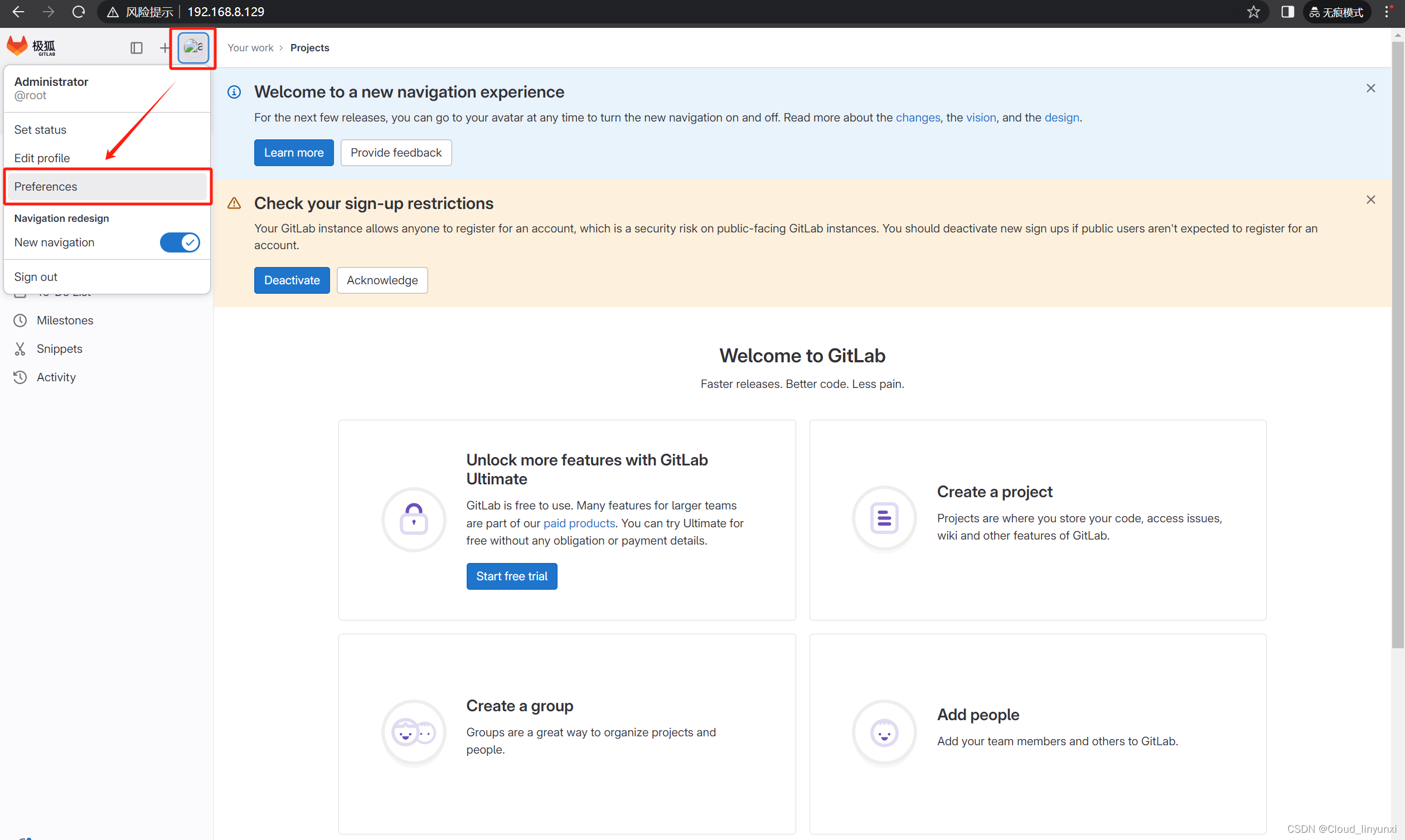The height and width of the screenshot is (840, 1405).
Task: Click the plus create-new icon
Action: click(164, 47)
